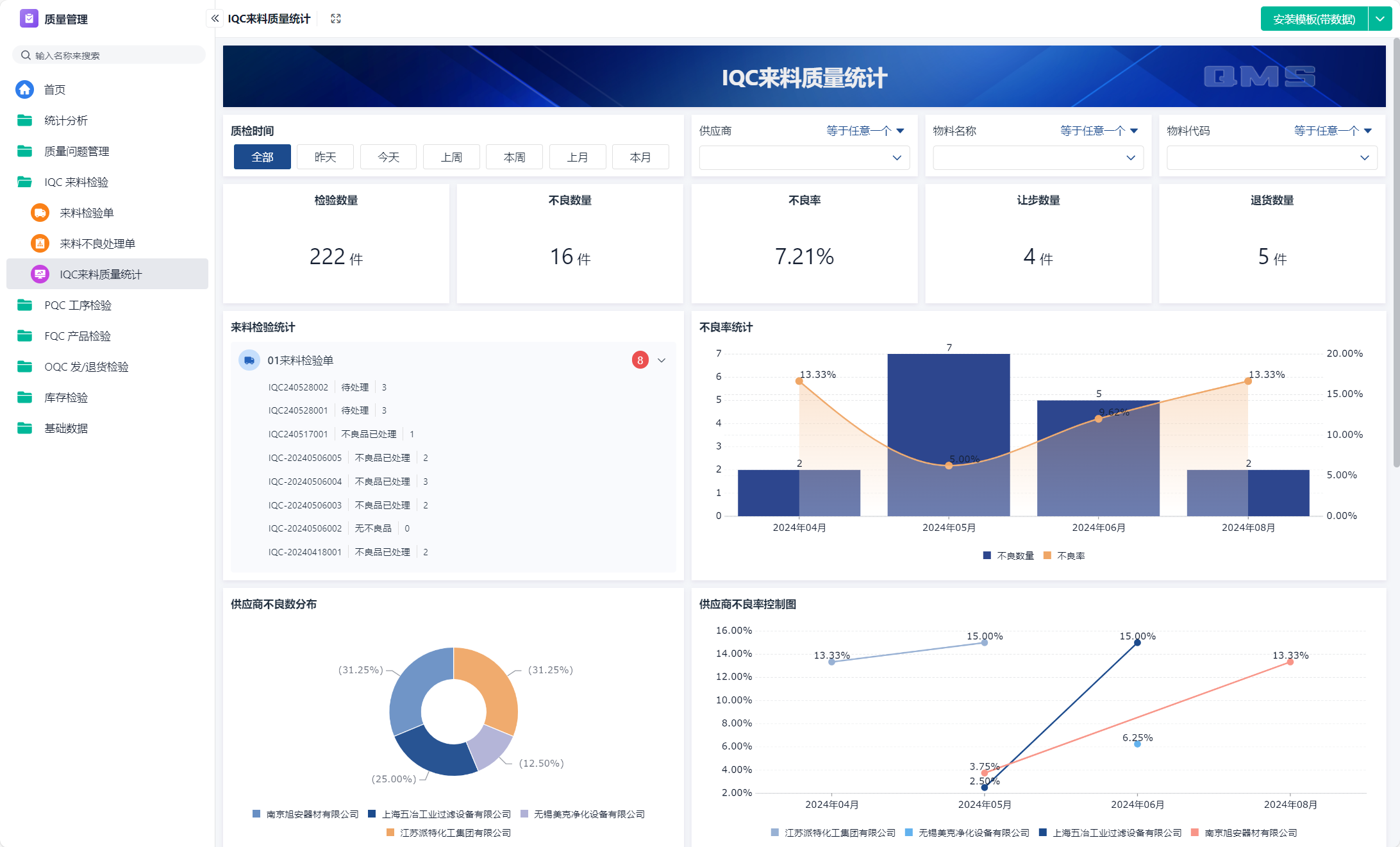Screen dimensions: 1400x847
Task: Select the 本月 time filter tab
Action: click(640, 157)
